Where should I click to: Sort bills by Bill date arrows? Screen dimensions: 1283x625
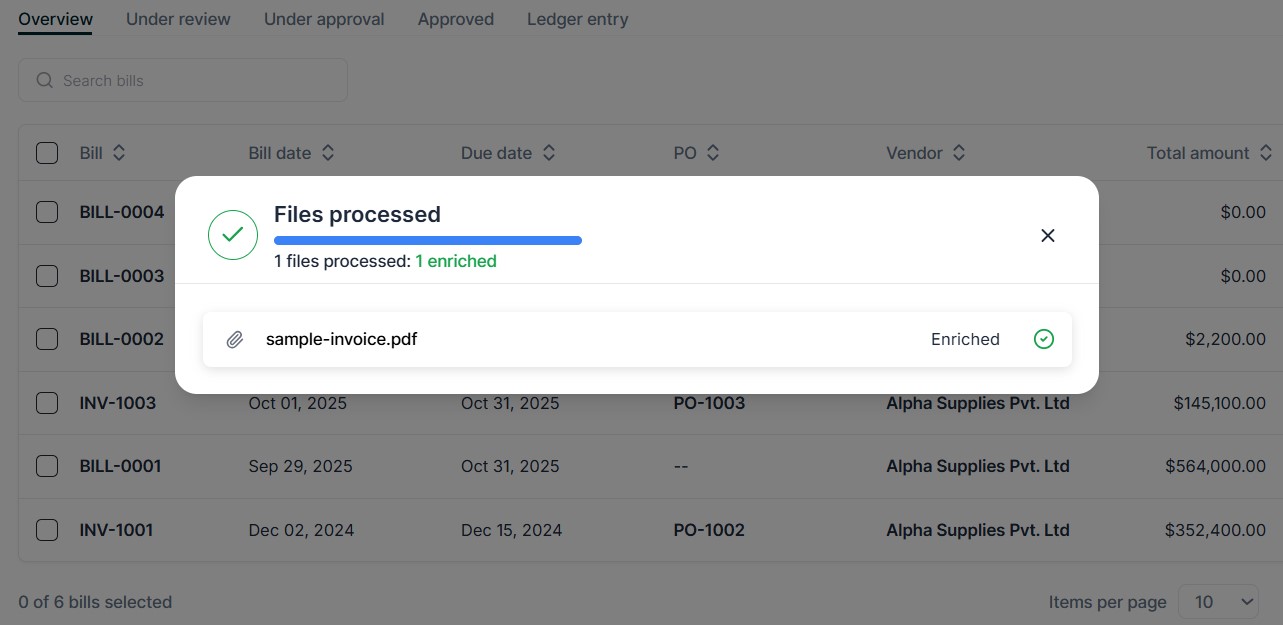[327, 153]
